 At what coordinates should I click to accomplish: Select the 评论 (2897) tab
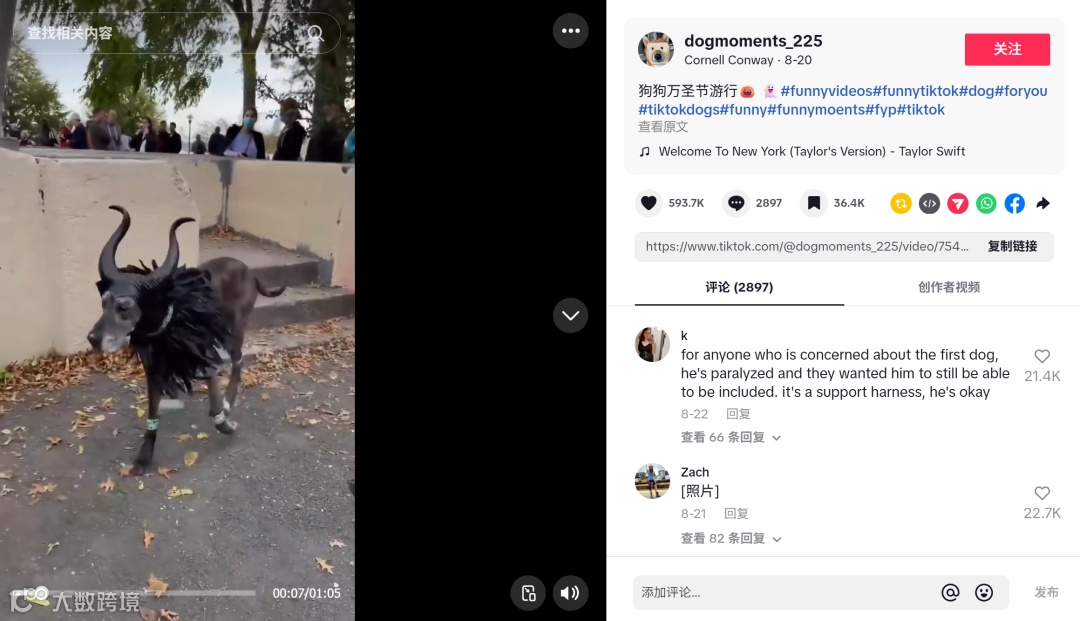coord(739,287)
